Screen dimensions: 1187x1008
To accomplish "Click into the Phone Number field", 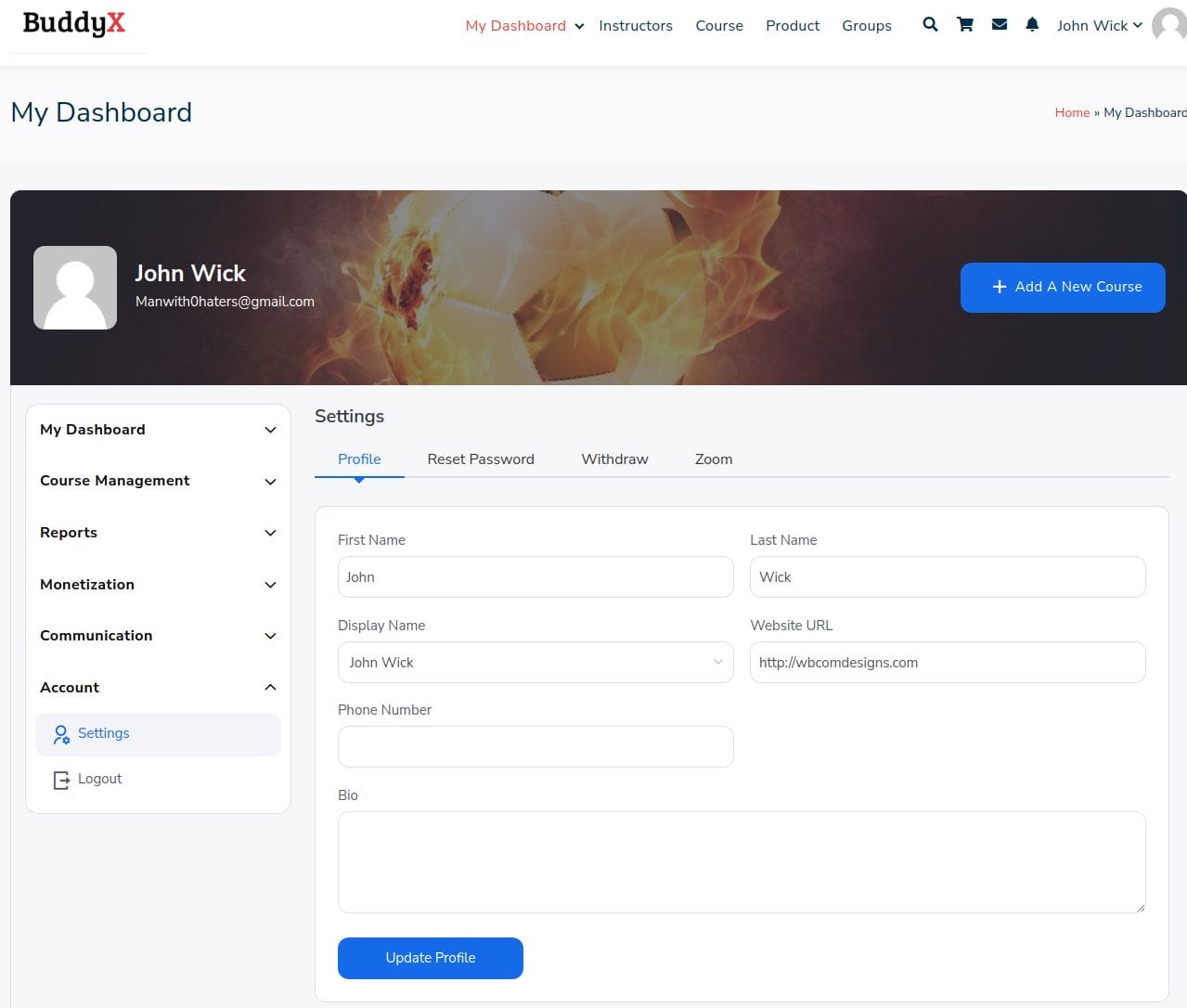I will (535, 747).
